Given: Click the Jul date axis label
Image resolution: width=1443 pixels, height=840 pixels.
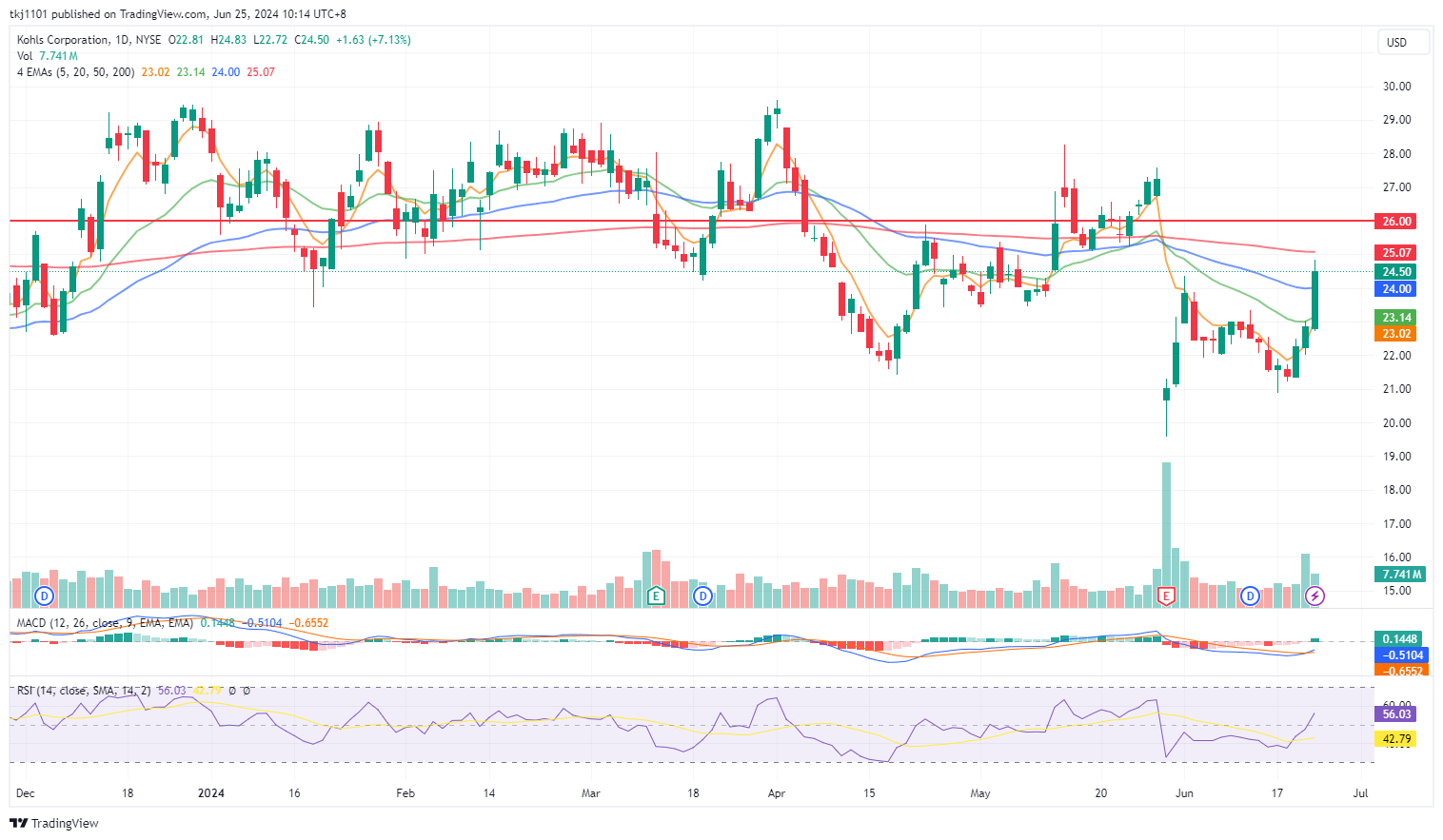Looking at the screenshot, I should [x=1360, y=793].
